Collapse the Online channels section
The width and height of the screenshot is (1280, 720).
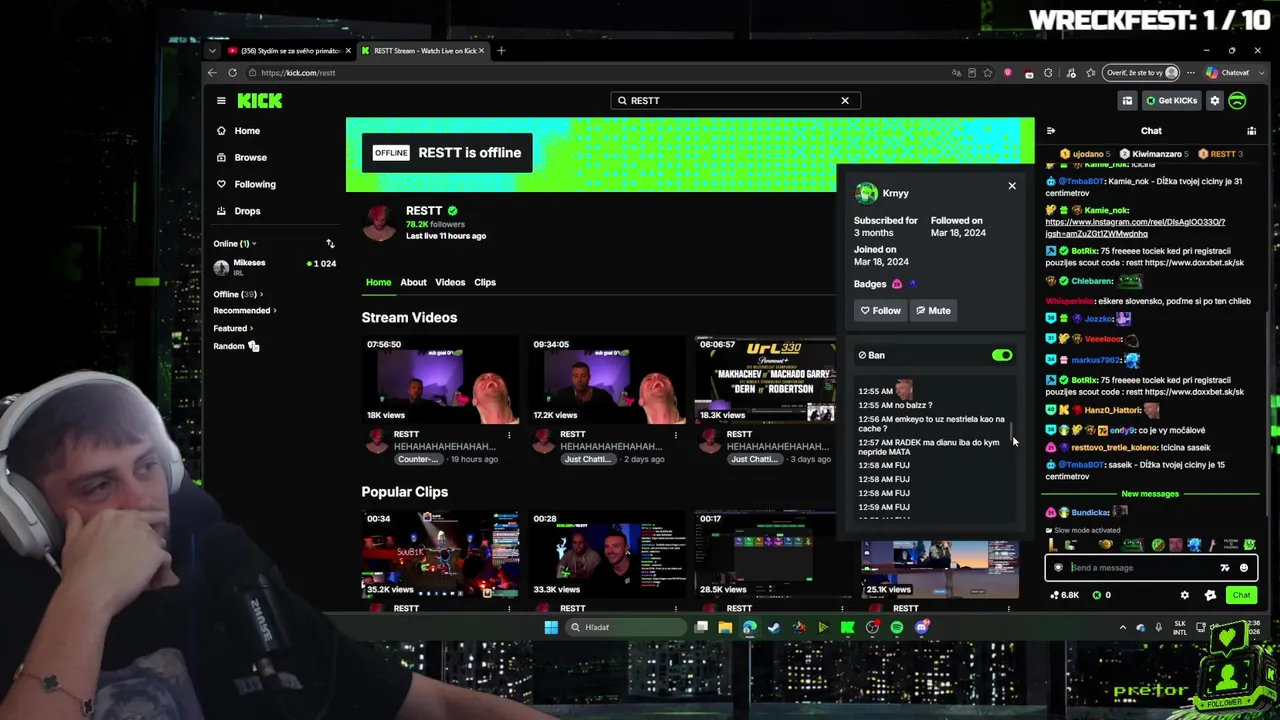click(x=235, y=244)
